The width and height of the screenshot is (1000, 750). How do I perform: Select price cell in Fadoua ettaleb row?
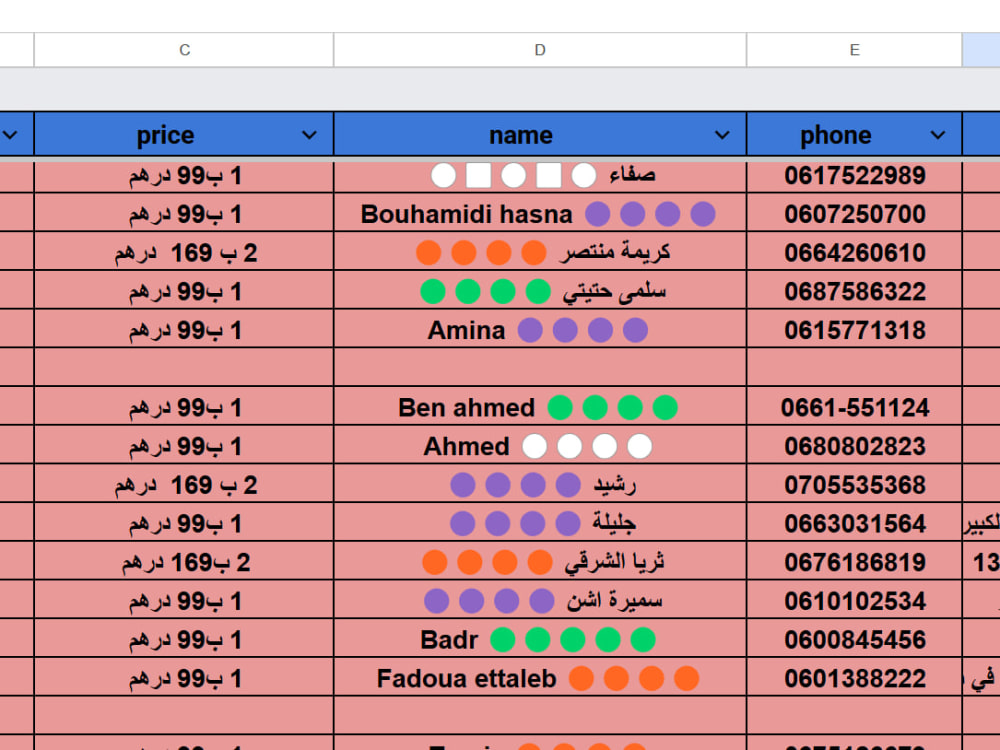(x=184, y=678)
